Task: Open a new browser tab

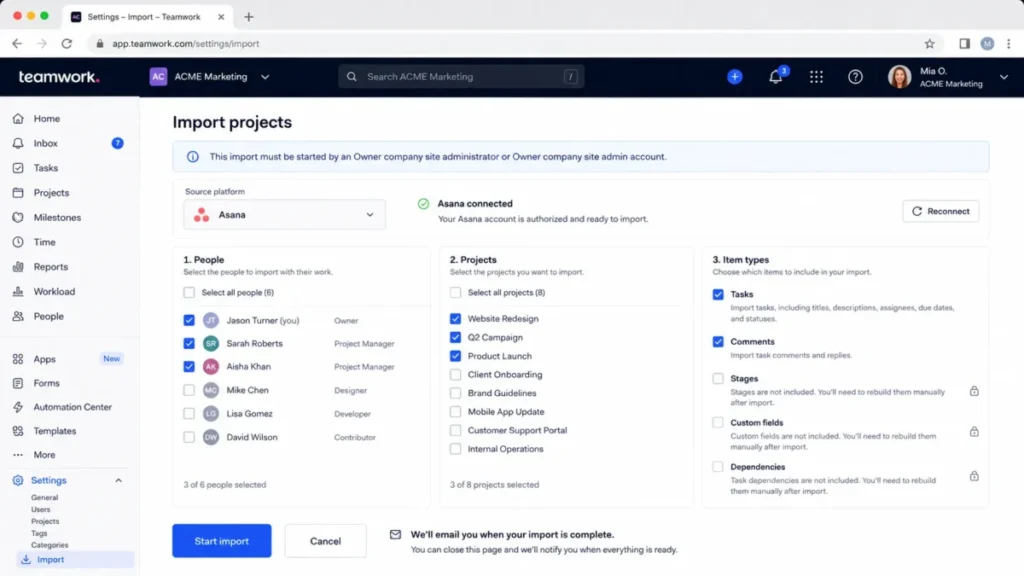Action: [249, 17]
